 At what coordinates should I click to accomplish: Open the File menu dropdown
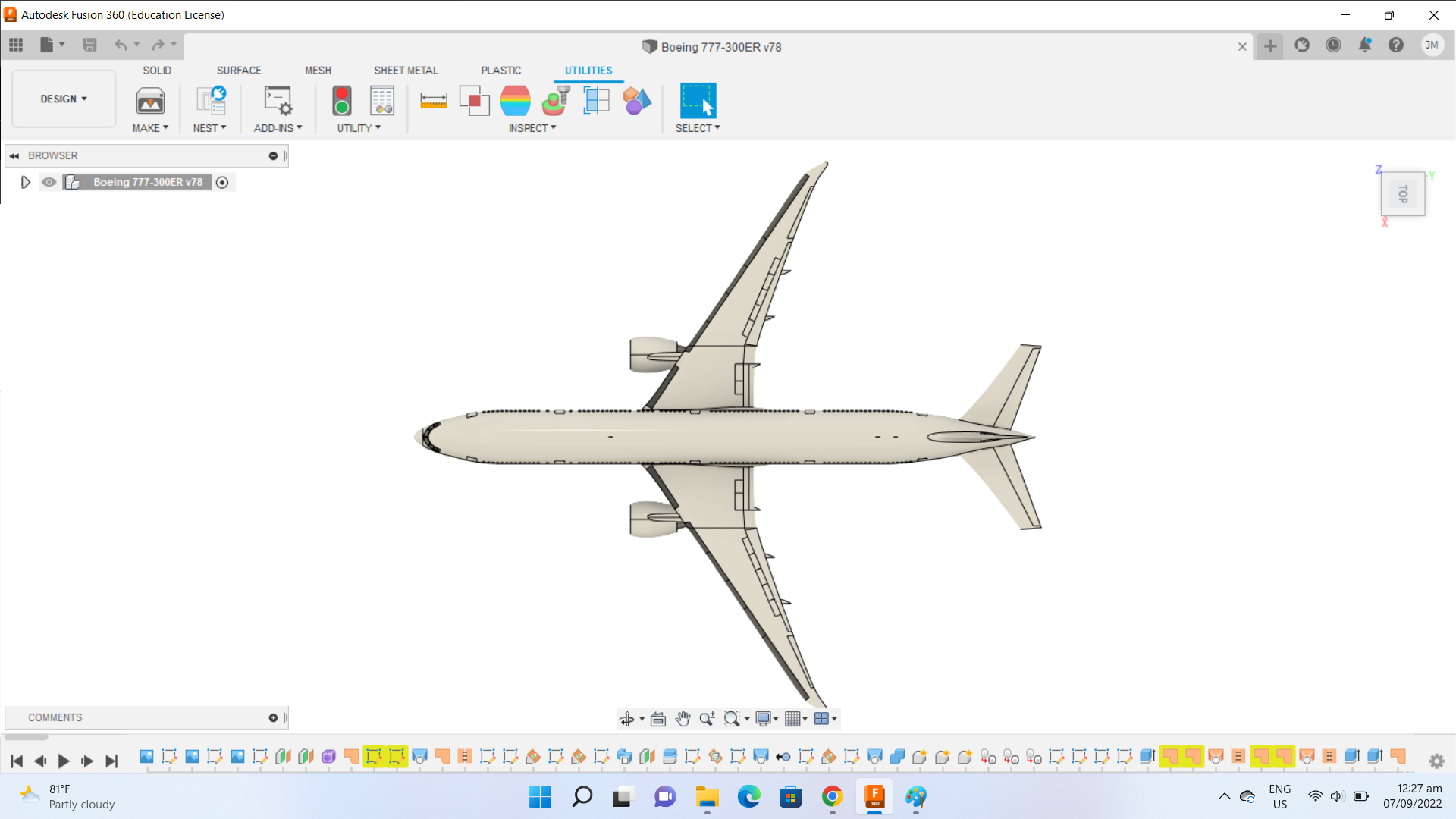click(52, 45)
